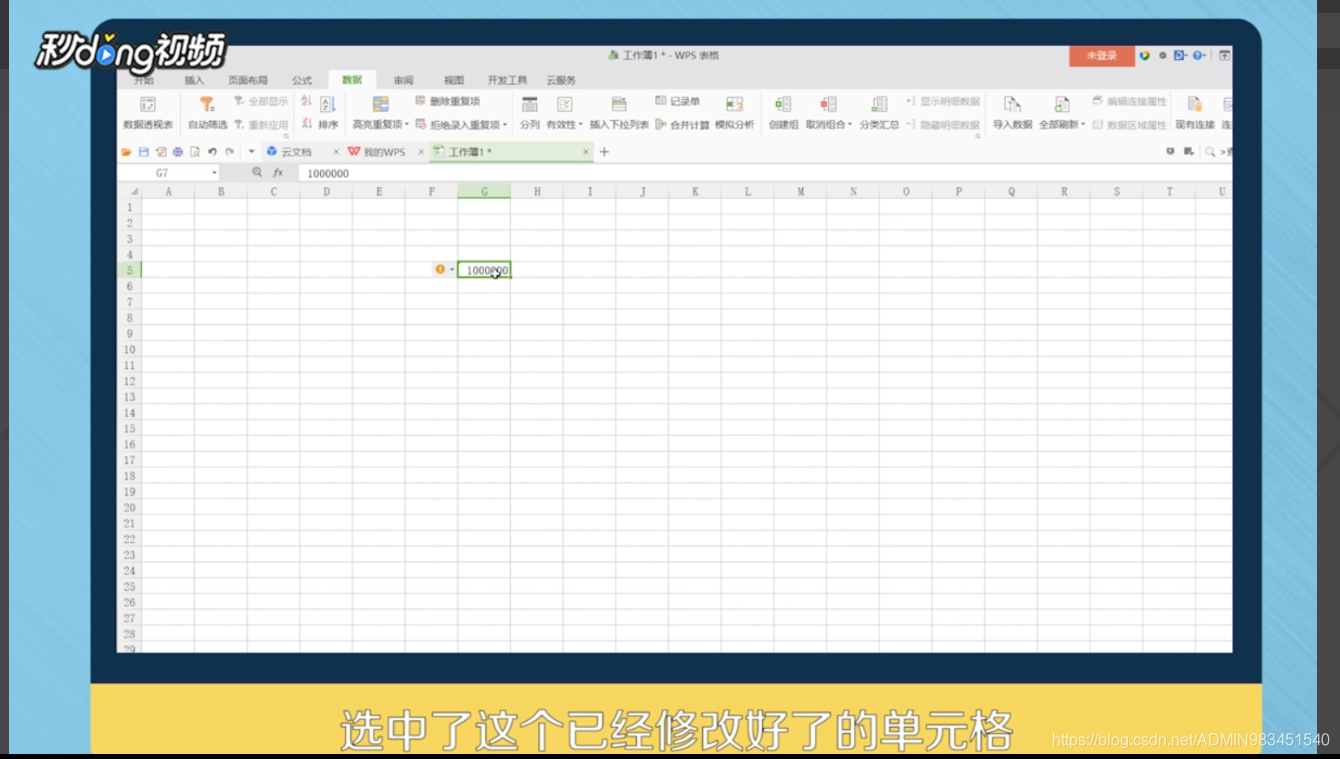The width and height of the screenshot is (1340, 759).
Task: Expand the 有效性 dropdown arrow
Action: click(581, 125)
